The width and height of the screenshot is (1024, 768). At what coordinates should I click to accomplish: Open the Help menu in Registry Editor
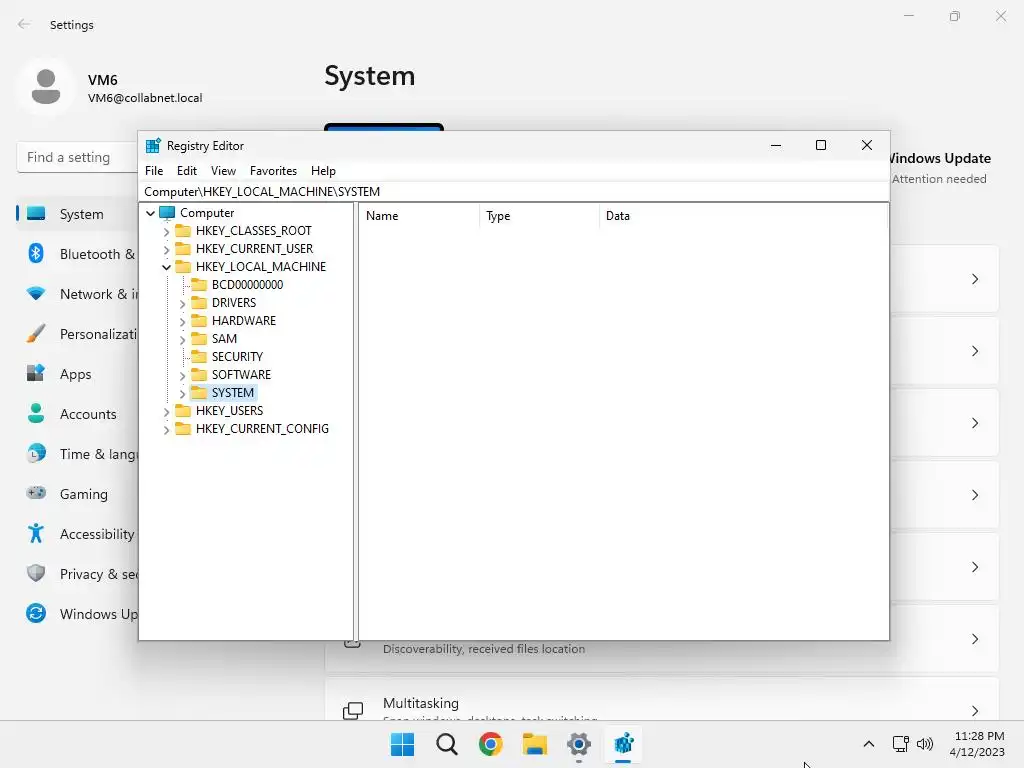323,170
